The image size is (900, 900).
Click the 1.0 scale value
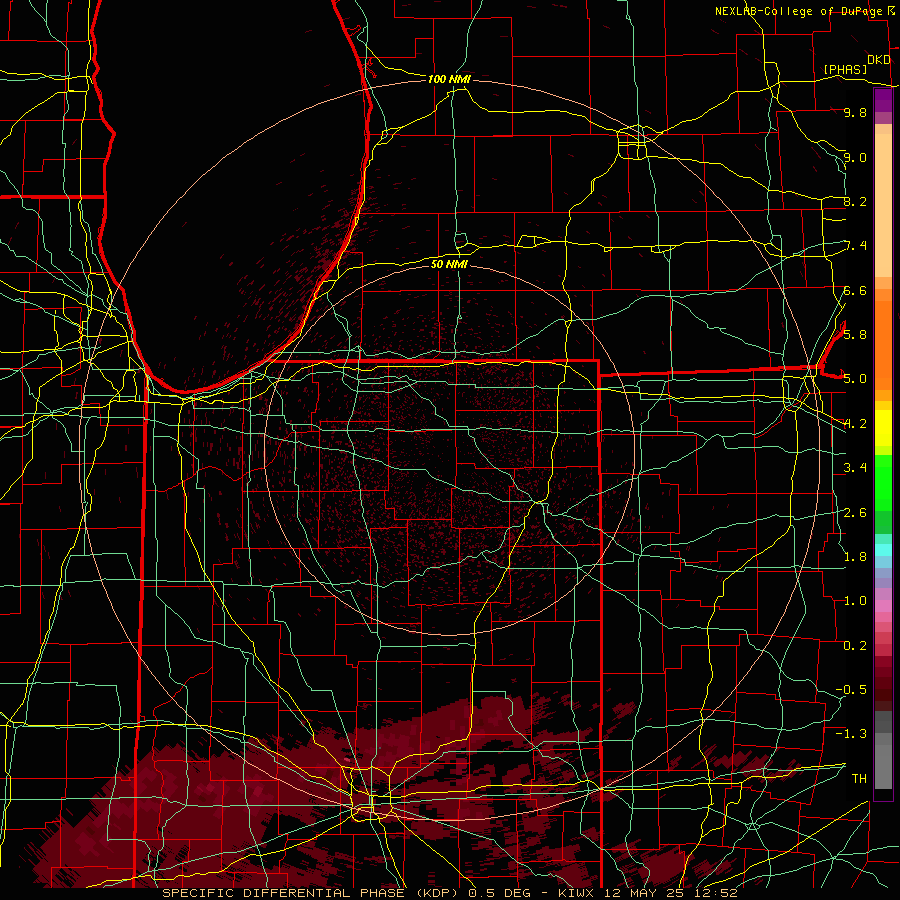coord(855,600)
